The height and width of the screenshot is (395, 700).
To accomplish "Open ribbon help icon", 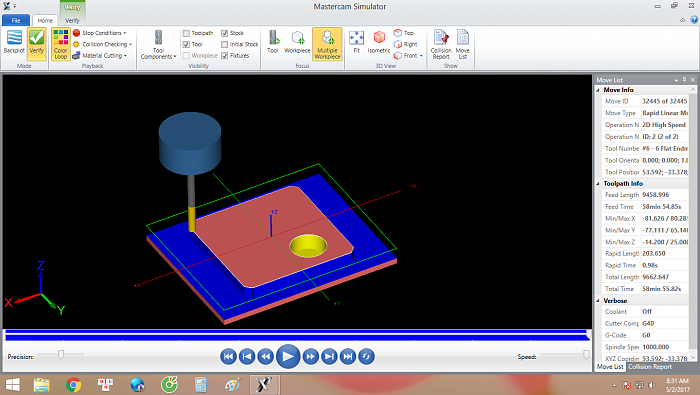I will [694, 20].
